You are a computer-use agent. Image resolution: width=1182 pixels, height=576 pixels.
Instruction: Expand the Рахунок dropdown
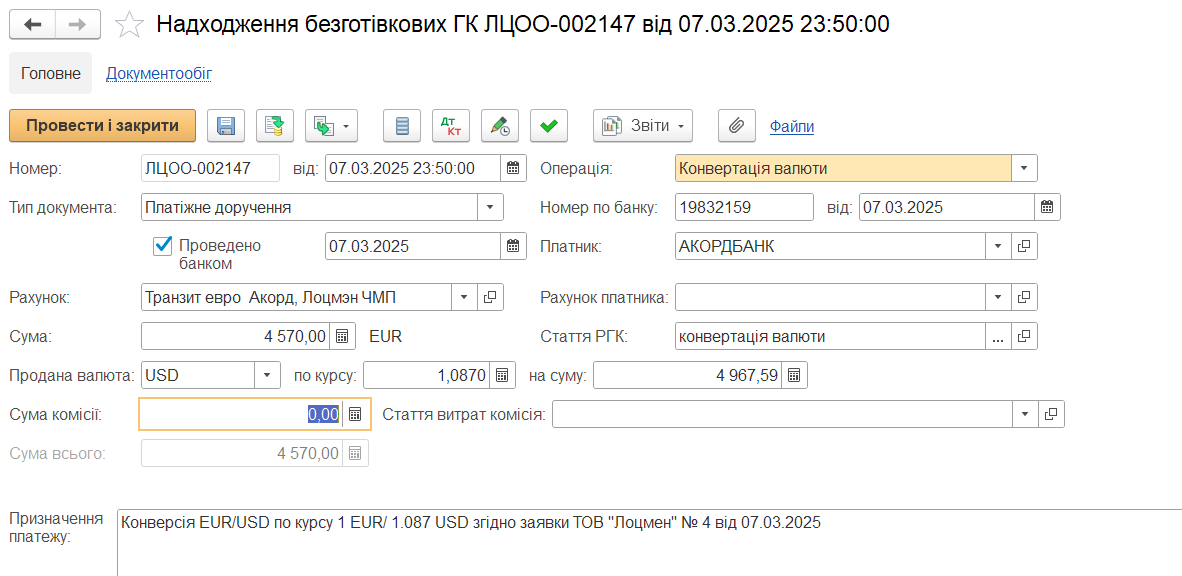tap(464, 297)
